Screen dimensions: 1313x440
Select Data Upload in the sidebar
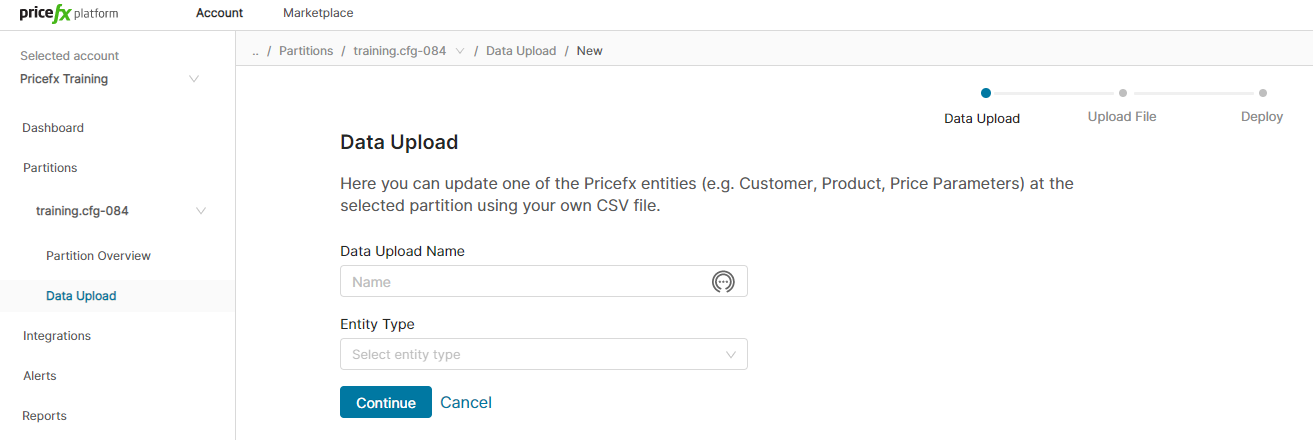pos(81,296)
